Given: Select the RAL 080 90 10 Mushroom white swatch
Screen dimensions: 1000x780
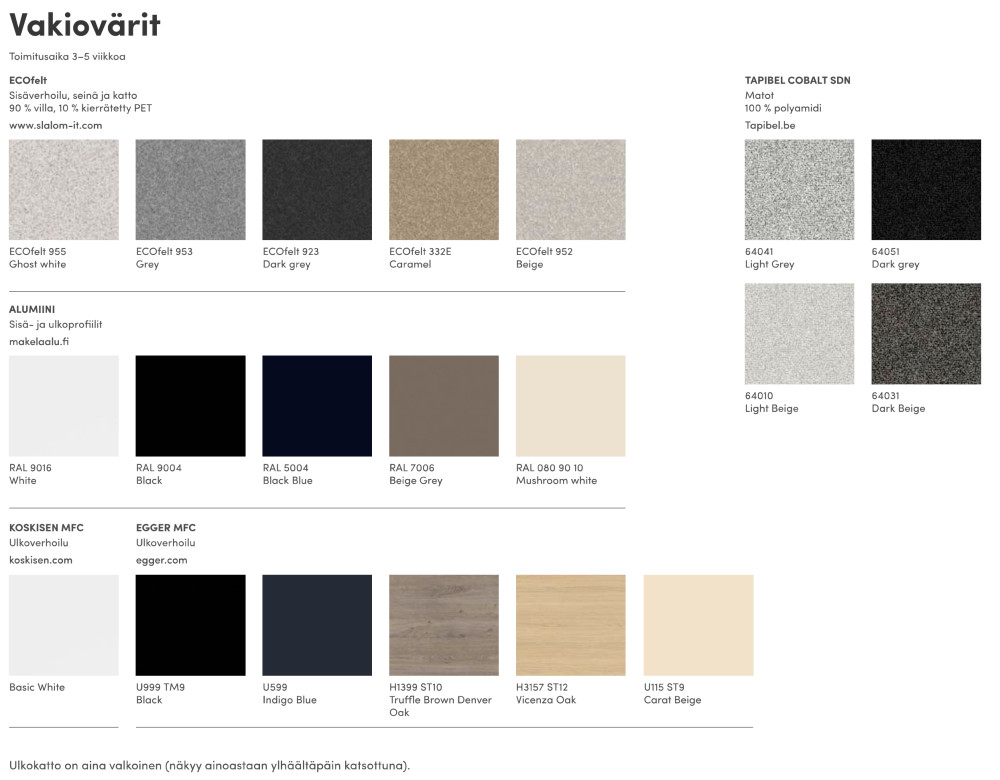Looking at the screenshot, I should click(570, 406).
